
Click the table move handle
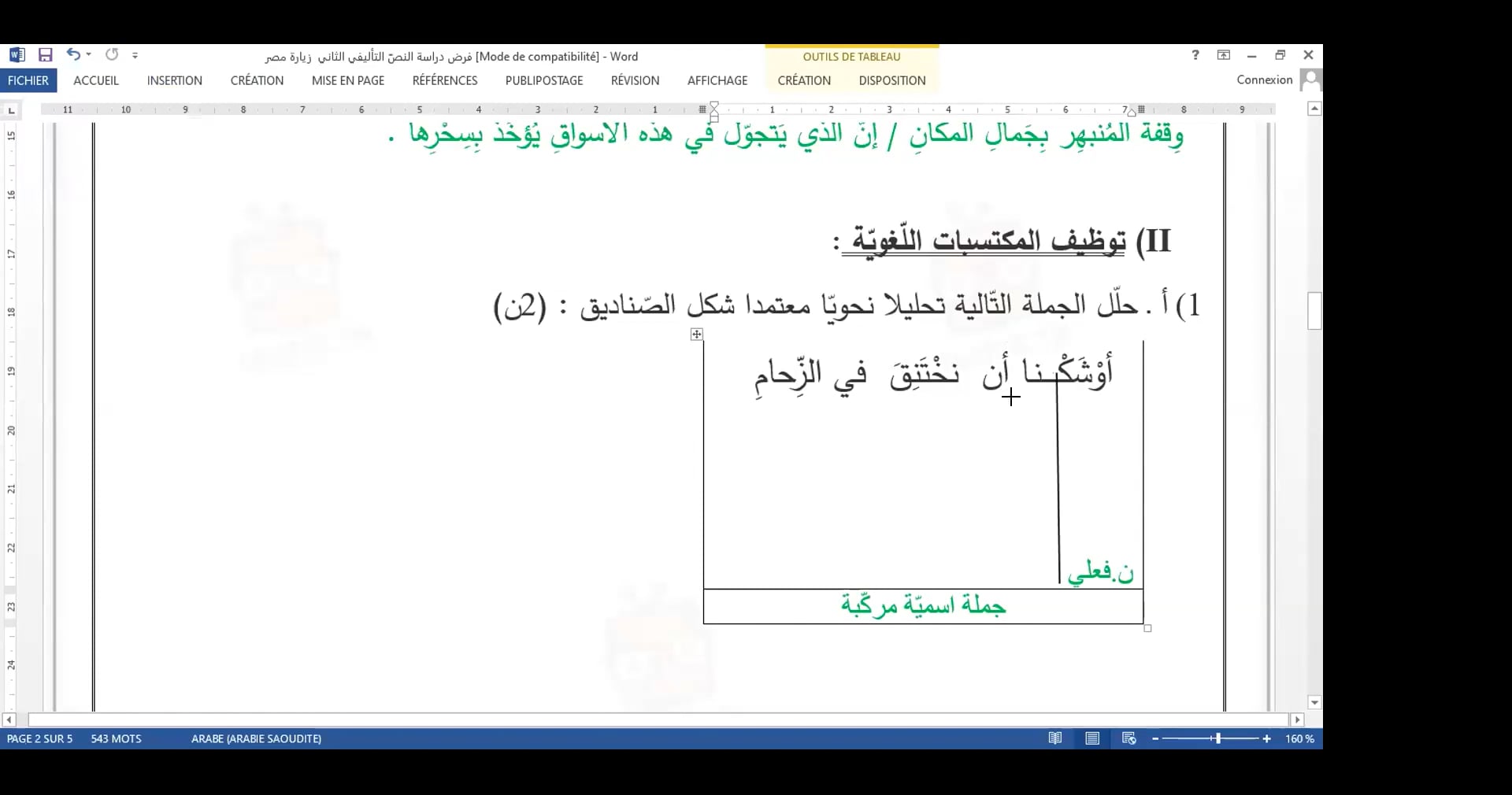697,335
